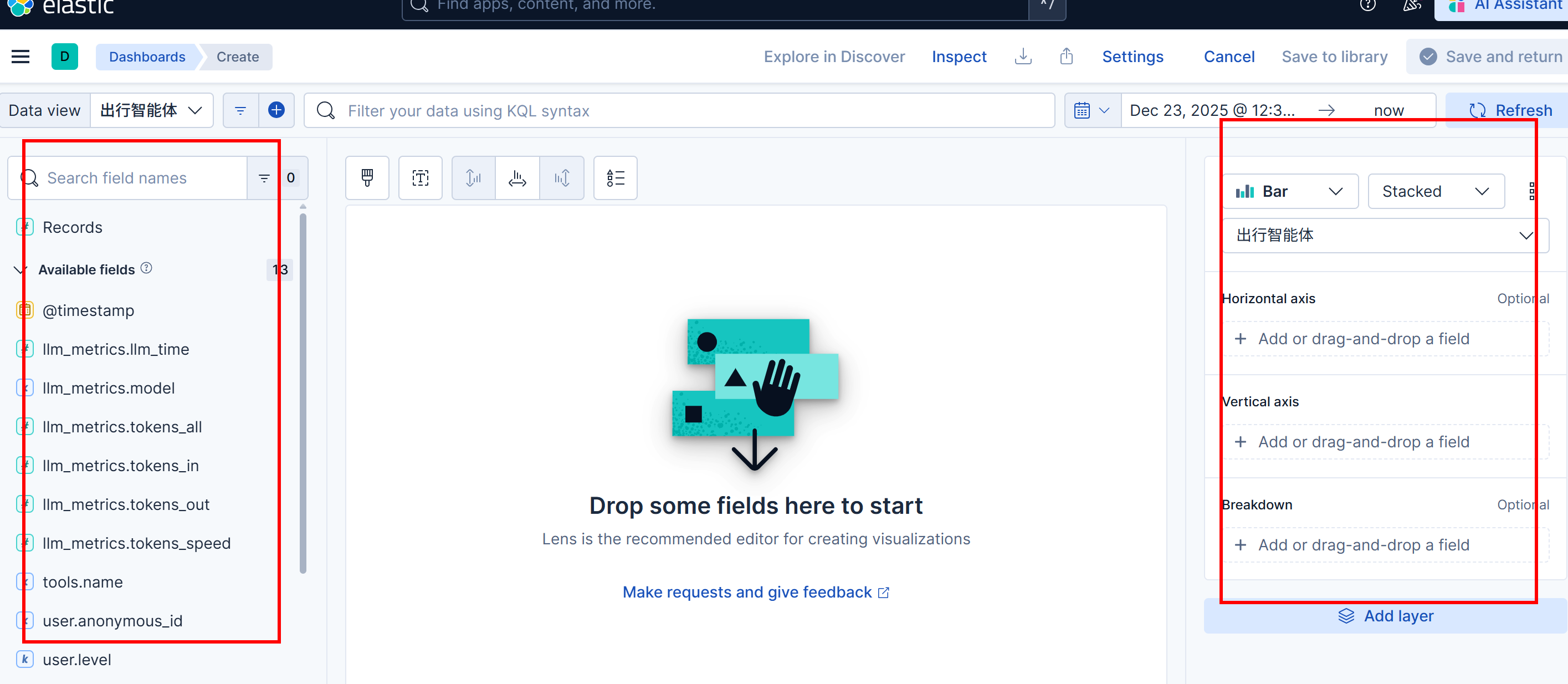This screenshot has height=684, width=1568.
Task: Collapse the Available fields section
Action: pyautogui.click(x=21, y=270)
